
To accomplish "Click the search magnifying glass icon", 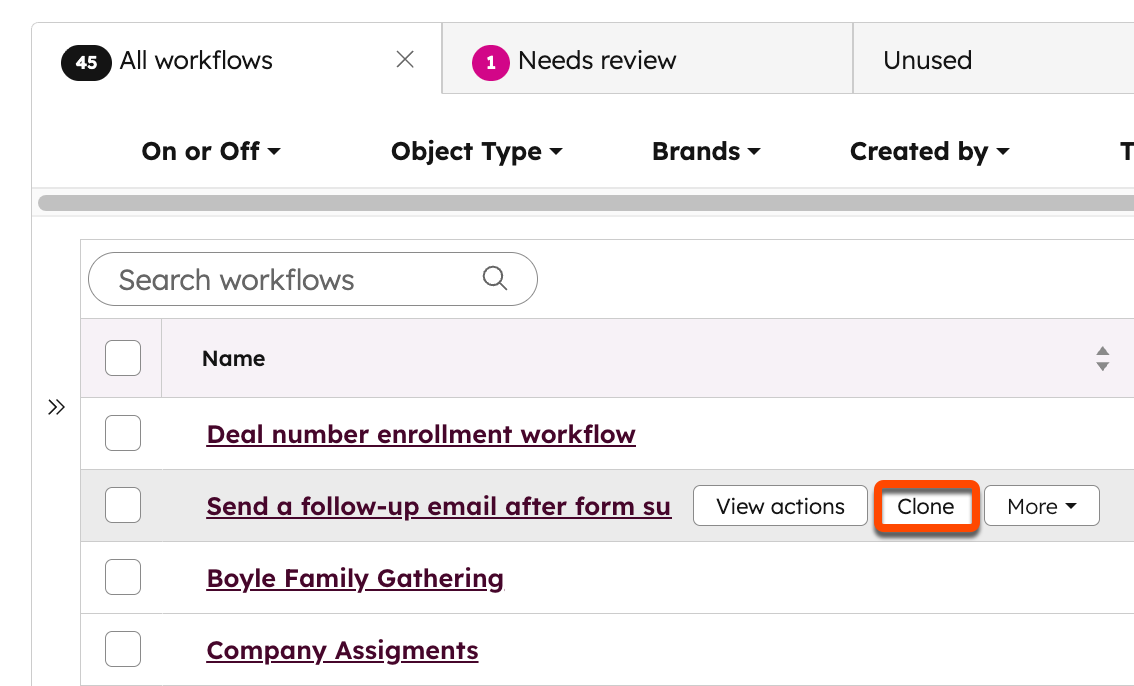I will pos(495,279).
